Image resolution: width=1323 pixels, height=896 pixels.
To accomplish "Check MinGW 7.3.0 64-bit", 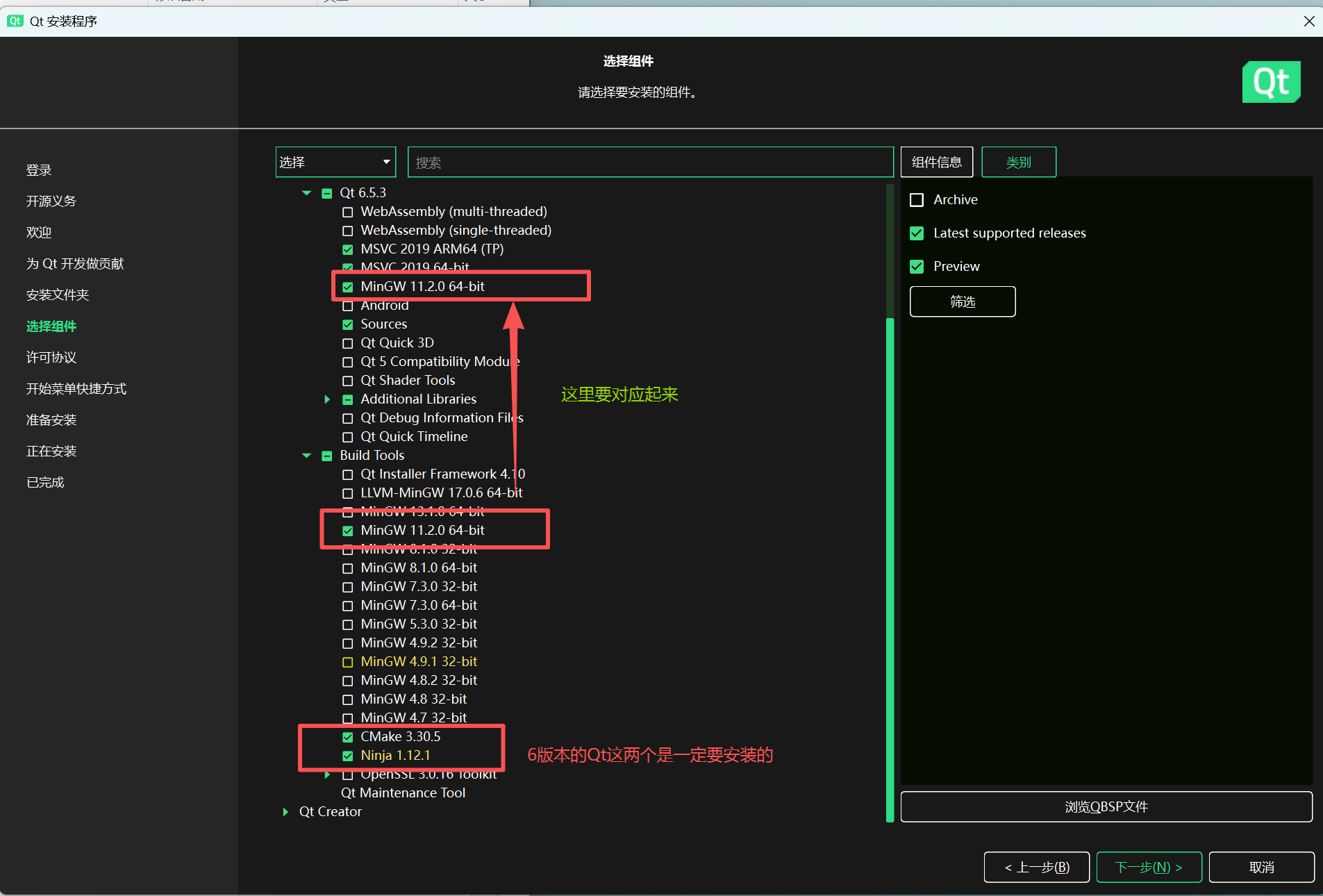I will click(x=348, y=606).
